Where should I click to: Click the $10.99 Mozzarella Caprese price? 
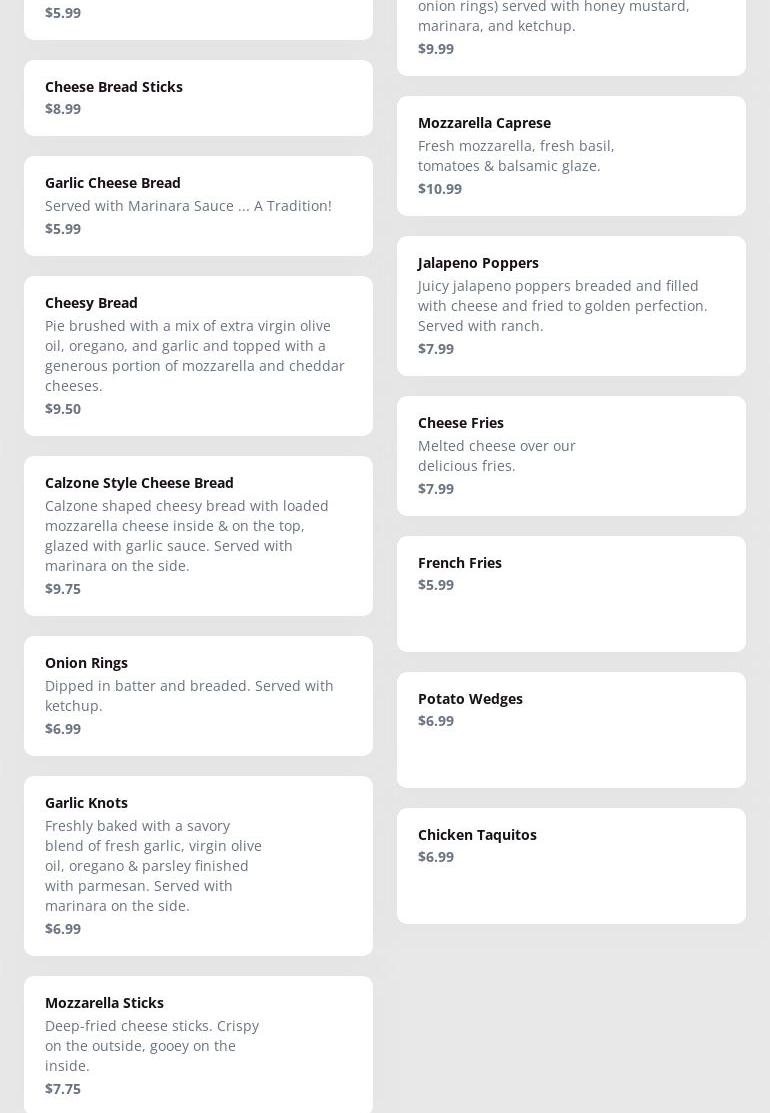440,188
